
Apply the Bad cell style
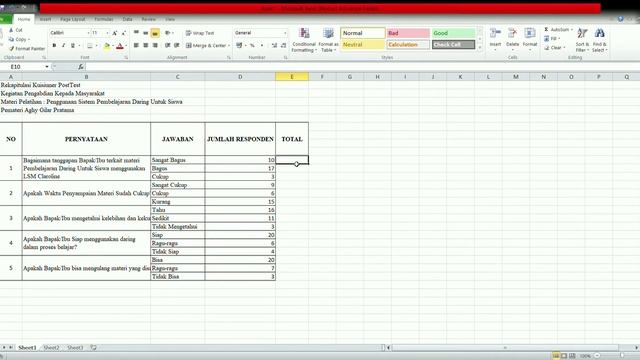408,33
